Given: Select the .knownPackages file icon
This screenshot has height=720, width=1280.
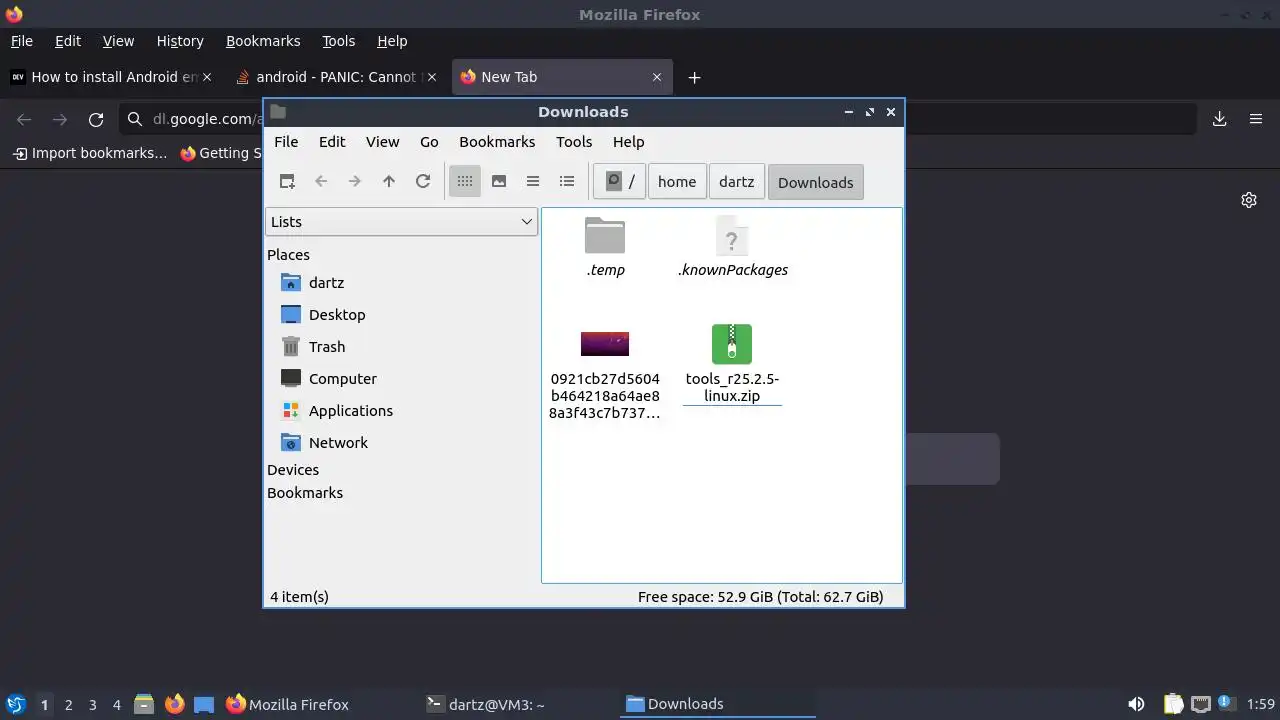Looking at the screenshot, I should tap(732, 237).
